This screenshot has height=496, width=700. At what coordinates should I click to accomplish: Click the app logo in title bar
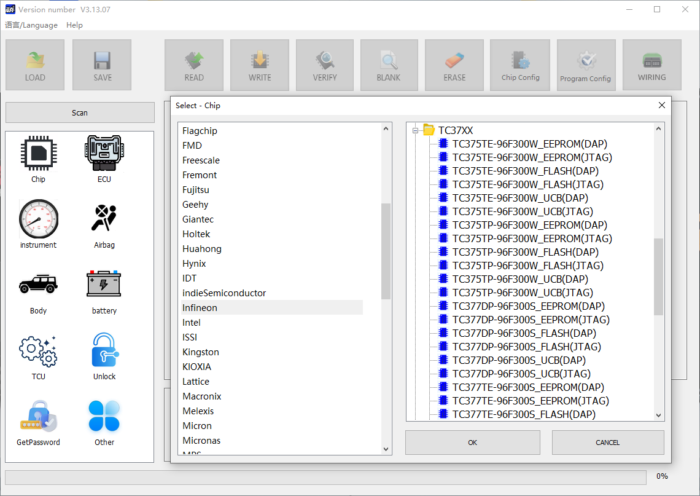(x=10, y=9)
